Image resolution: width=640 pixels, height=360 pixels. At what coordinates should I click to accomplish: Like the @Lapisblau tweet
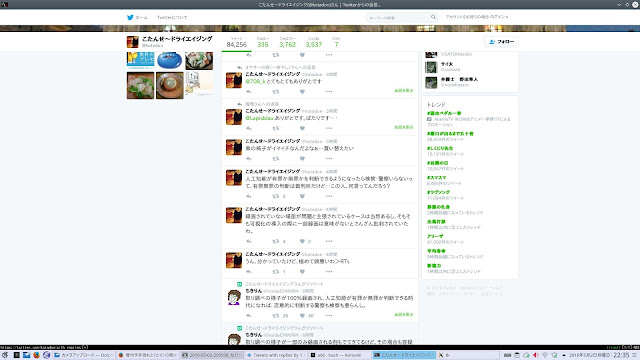point(302,128)
